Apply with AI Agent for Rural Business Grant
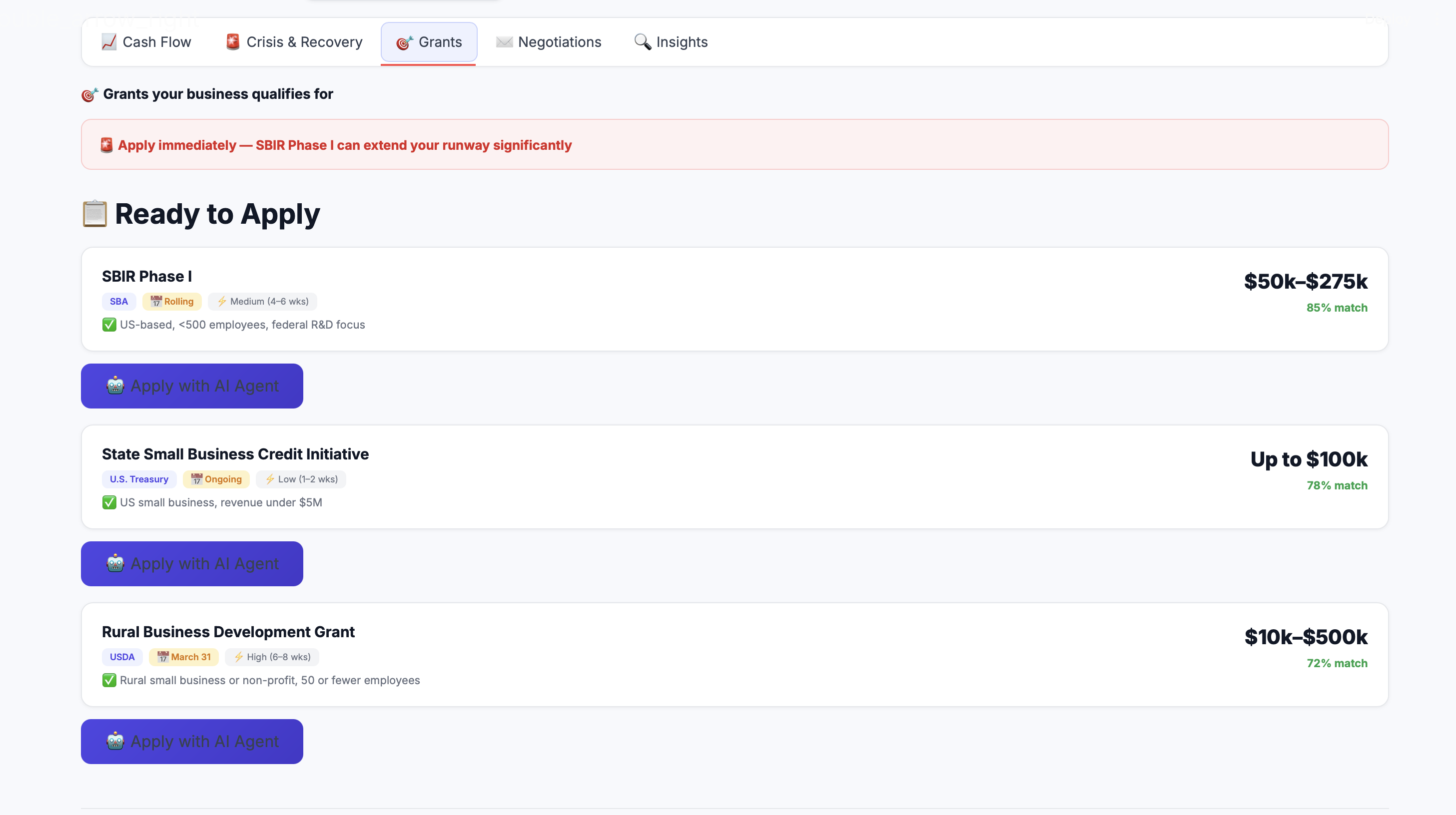 point(192,741)
